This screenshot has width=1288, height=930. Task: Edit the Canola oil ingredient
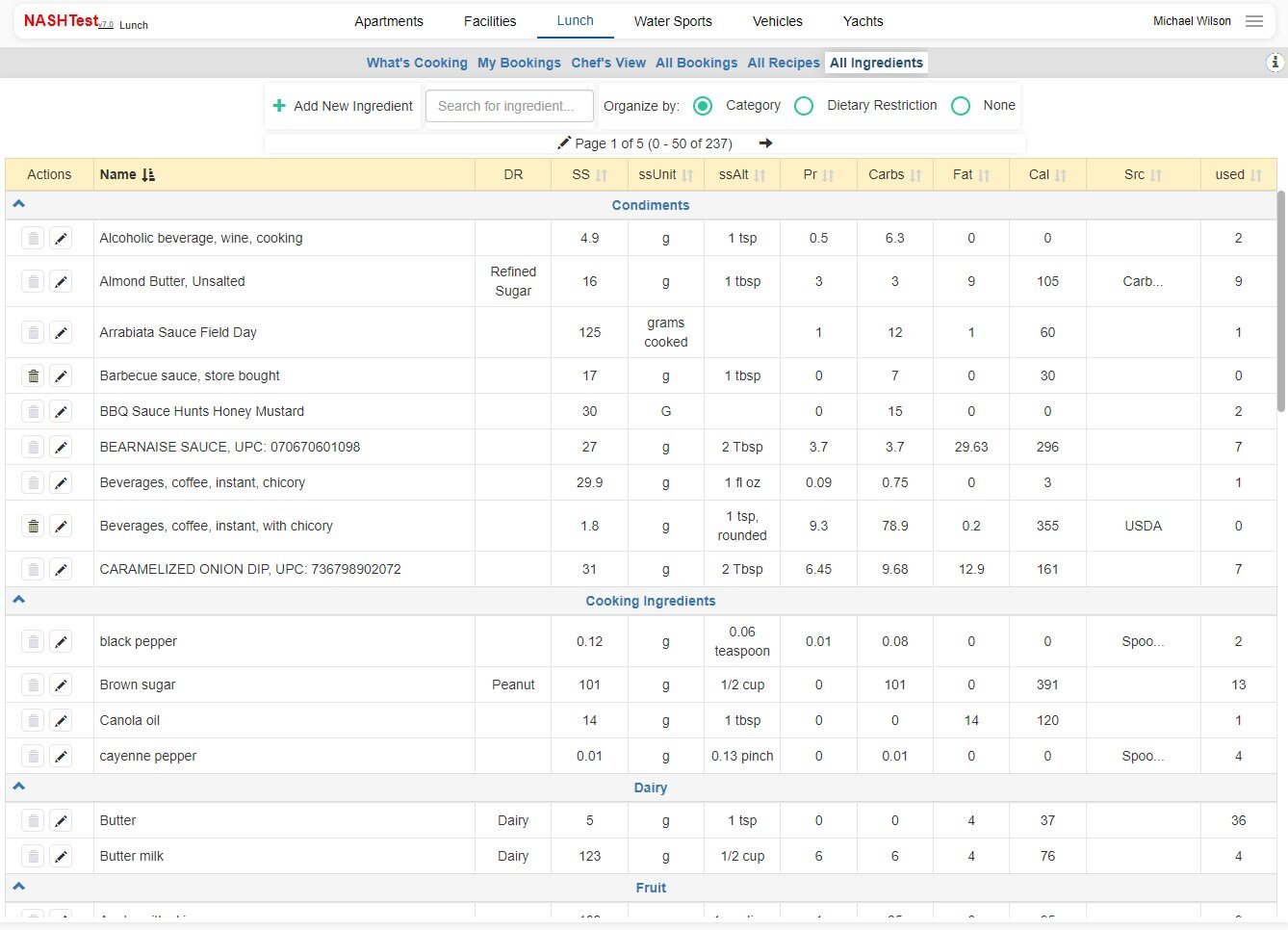point(61,720)
